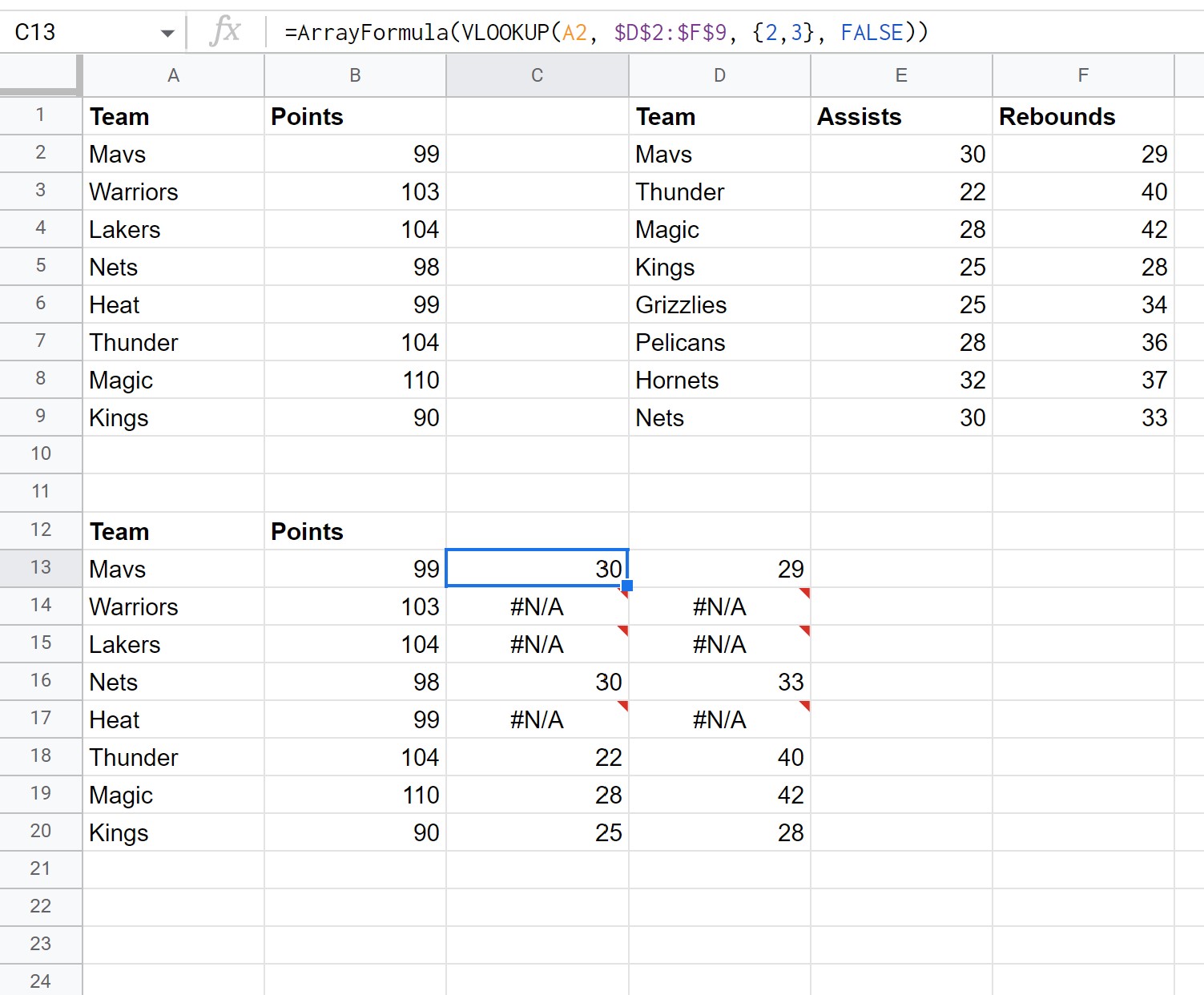Select cell A1 containing Team
The width and height of the screenshot is (1204, 995).
click(x=173, y=116)
